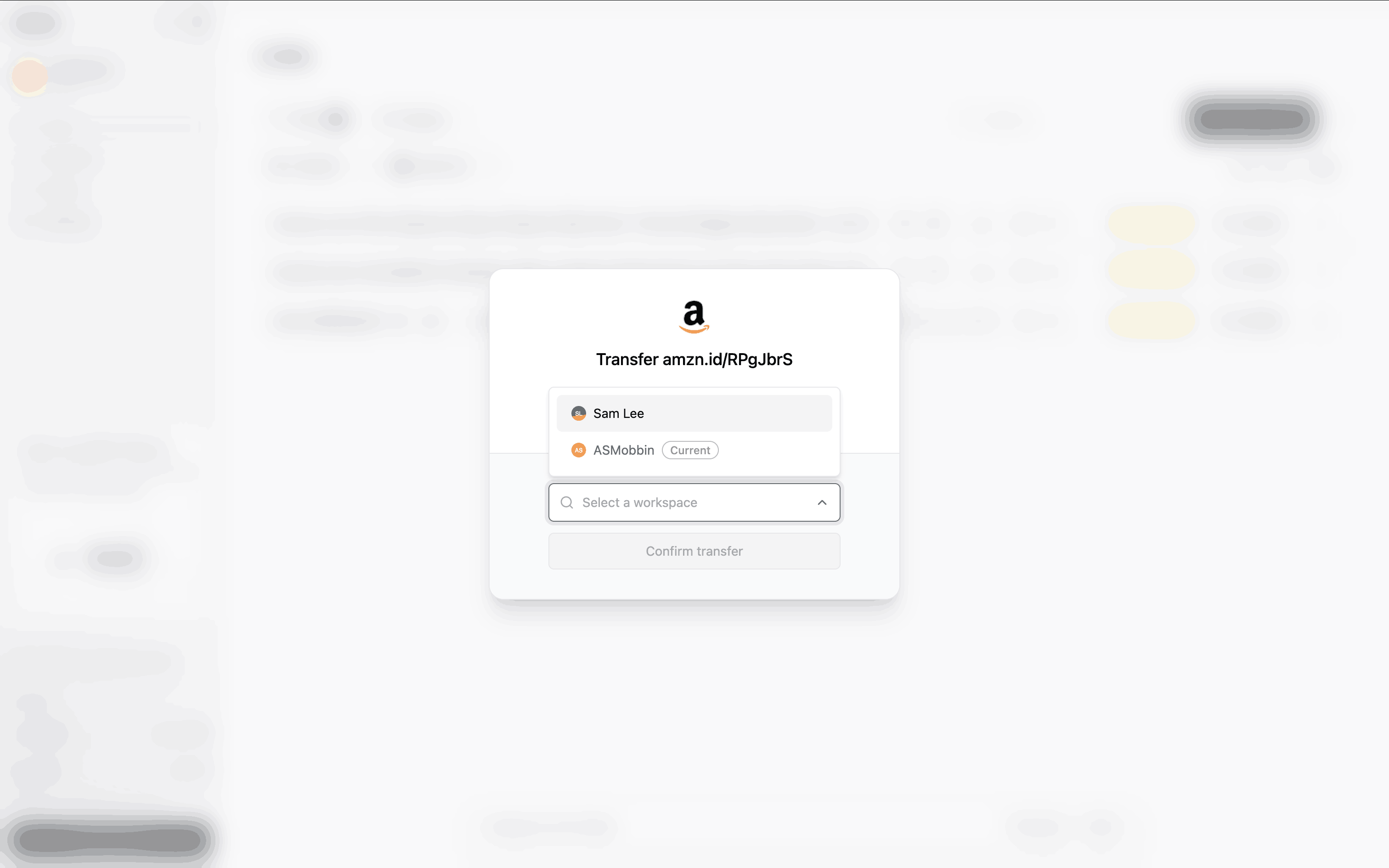The width and height of the screenshot is (1389, 868).
Task: Click the search magnifier icon
Action: point(566,502)
